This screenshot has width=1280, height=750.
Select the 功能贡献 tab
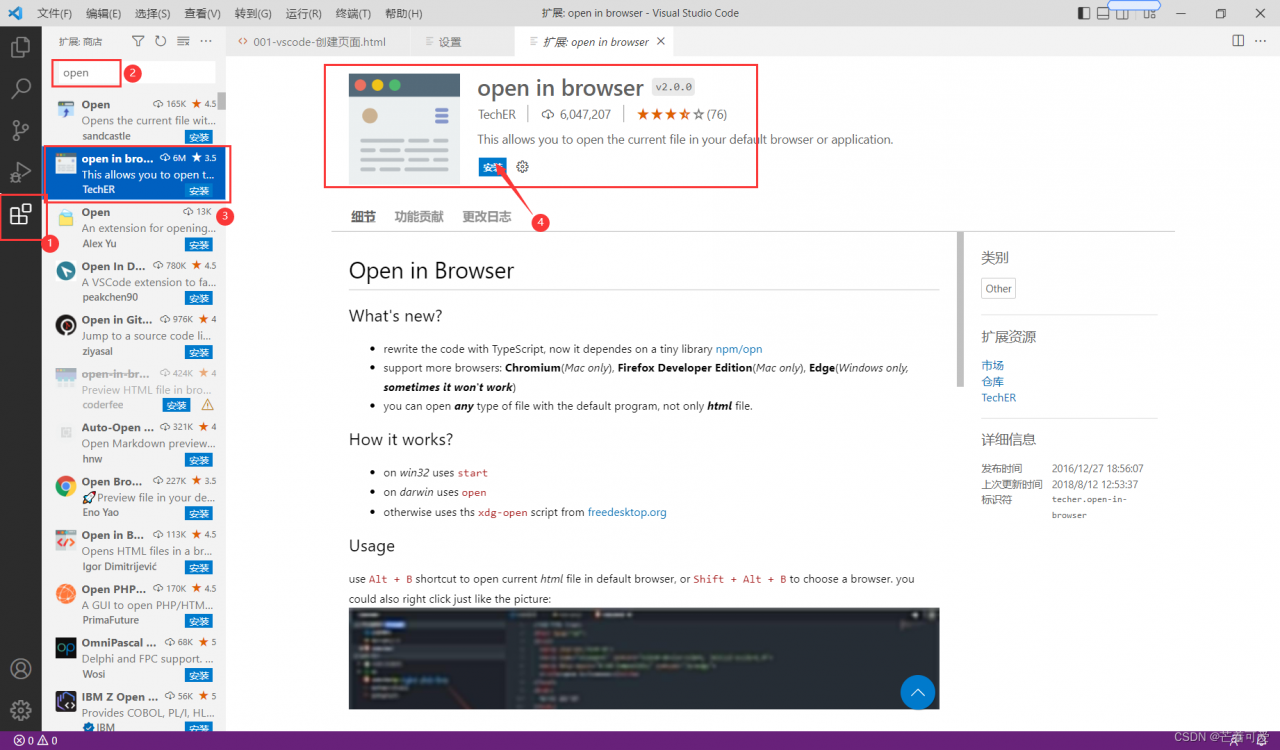pyautogui.click(x=419, y=216)
